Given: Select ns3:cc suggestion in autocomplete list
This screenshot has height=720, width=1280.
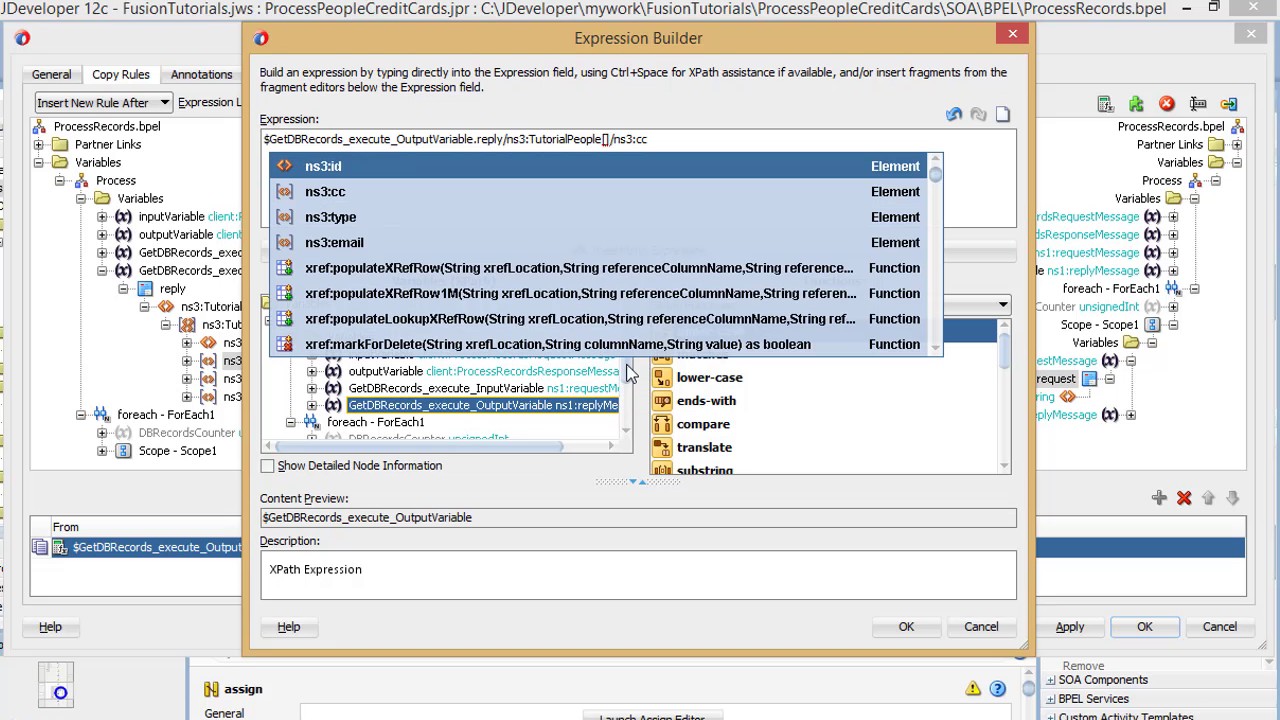Looking at the screenshot, I should point(600,192).
